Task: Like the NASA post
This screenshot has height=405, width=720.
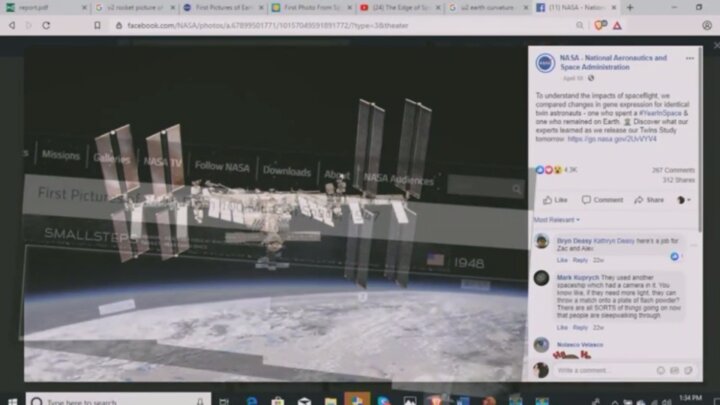Action: coord(555,200)
